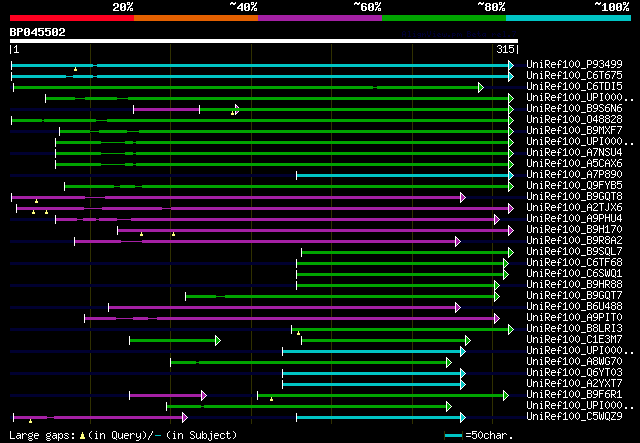Select the UniRef100_B9HR88 label
The height and width of the screenshot is (443, 640).
574,285
